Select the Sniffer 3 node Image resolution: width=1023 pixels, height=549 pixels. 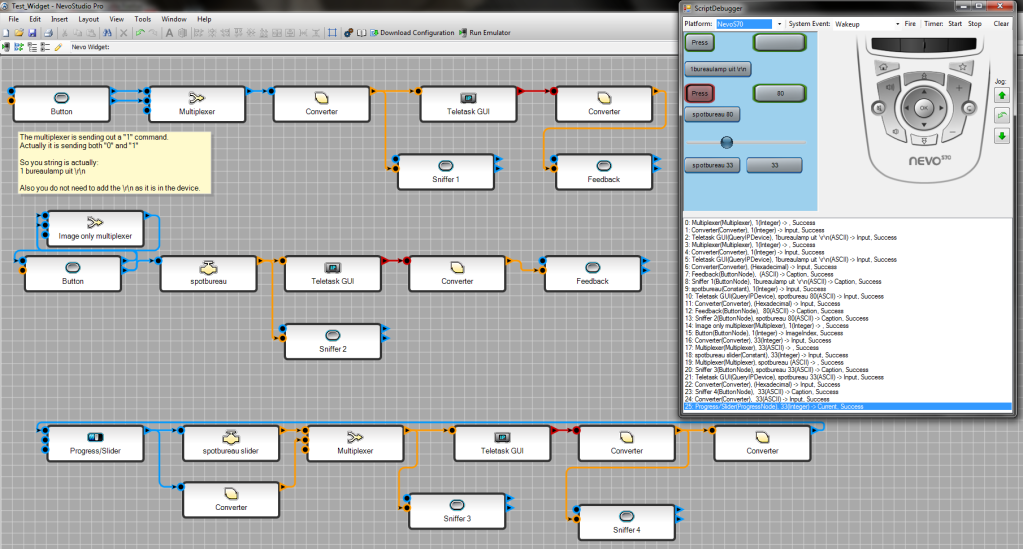pos(457,511)
